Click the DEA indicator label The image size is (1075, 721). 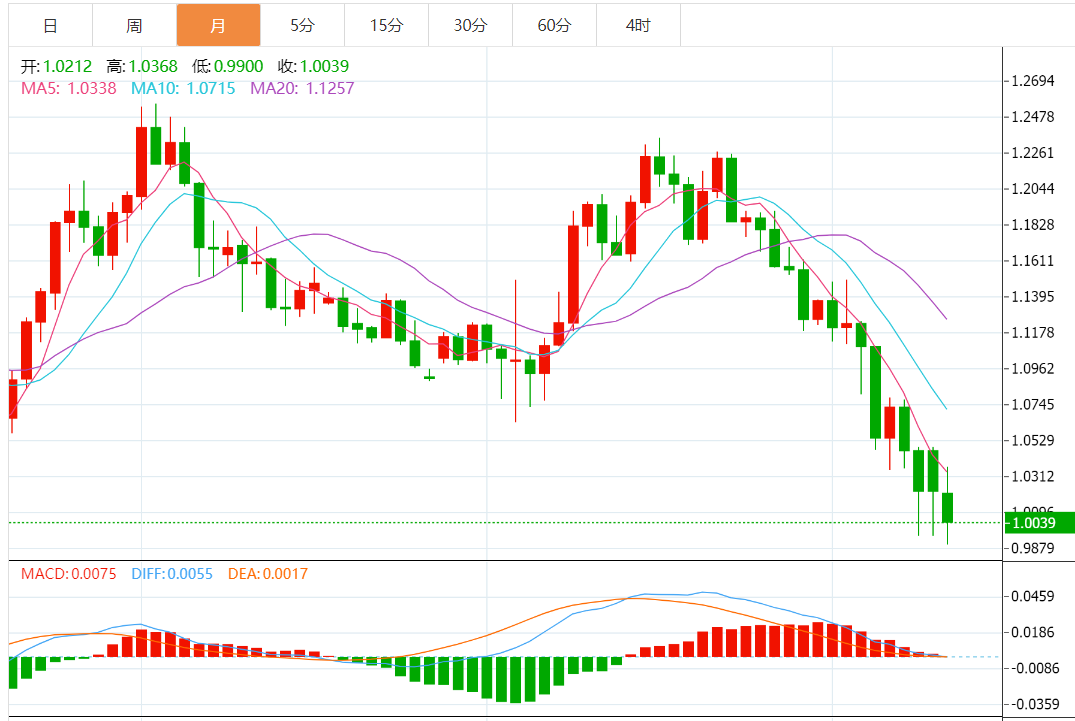tap(268, 574)
